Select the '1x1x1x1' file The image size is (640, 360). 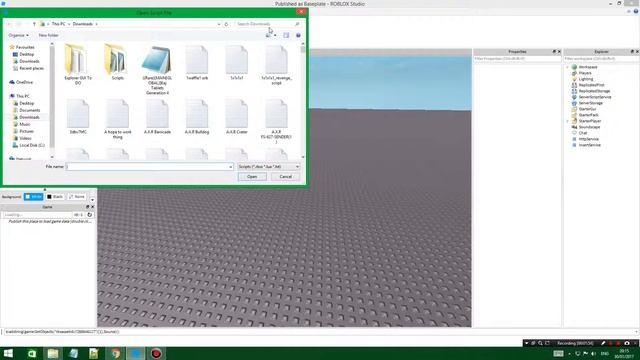click(236, 62)
